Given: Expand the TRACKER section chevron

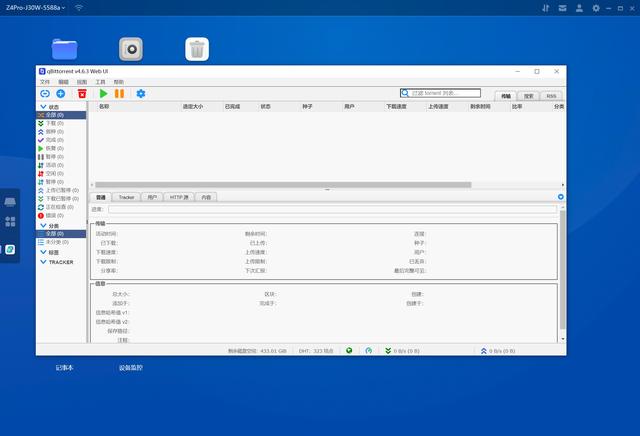Looking at the screenshot, I should pyautogui.click(x=43, y=262).
